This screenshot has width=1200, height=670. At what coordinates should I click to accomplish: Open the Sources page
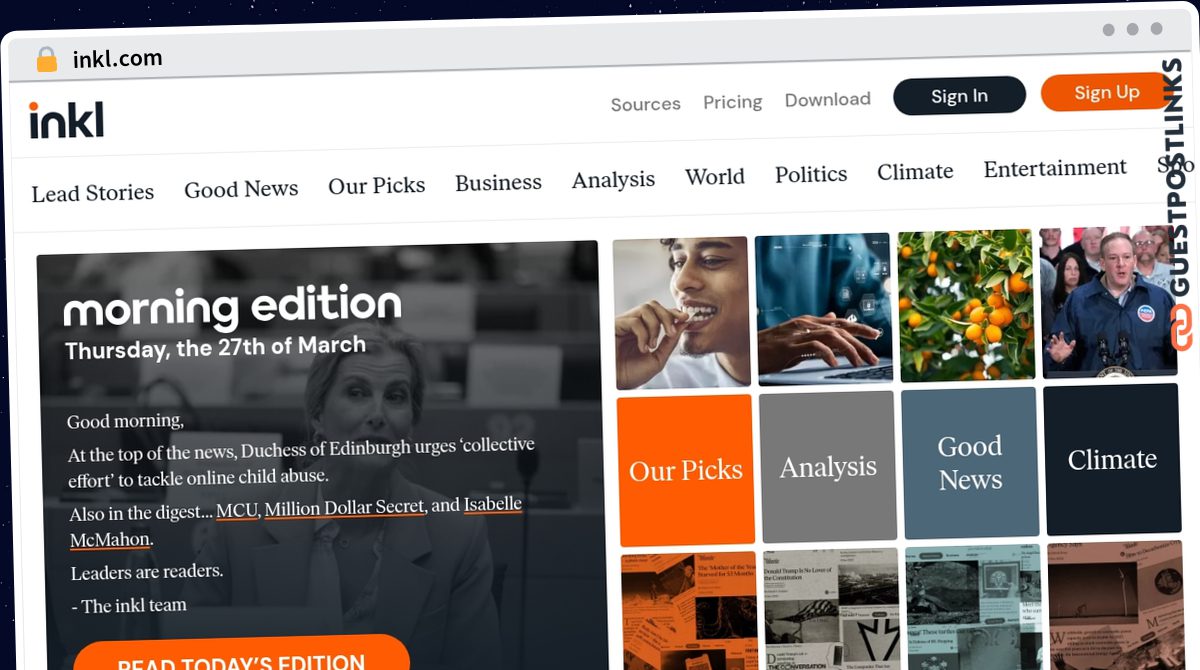(x=645, y=104)
